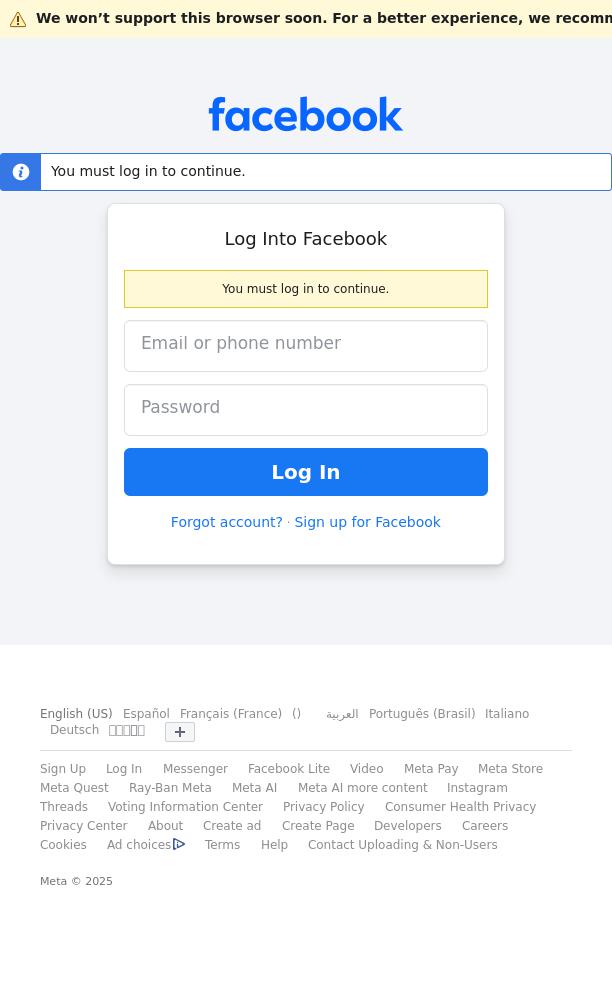Click the Facebook logo
This screenshot has width=612, height=1001.
305,115
